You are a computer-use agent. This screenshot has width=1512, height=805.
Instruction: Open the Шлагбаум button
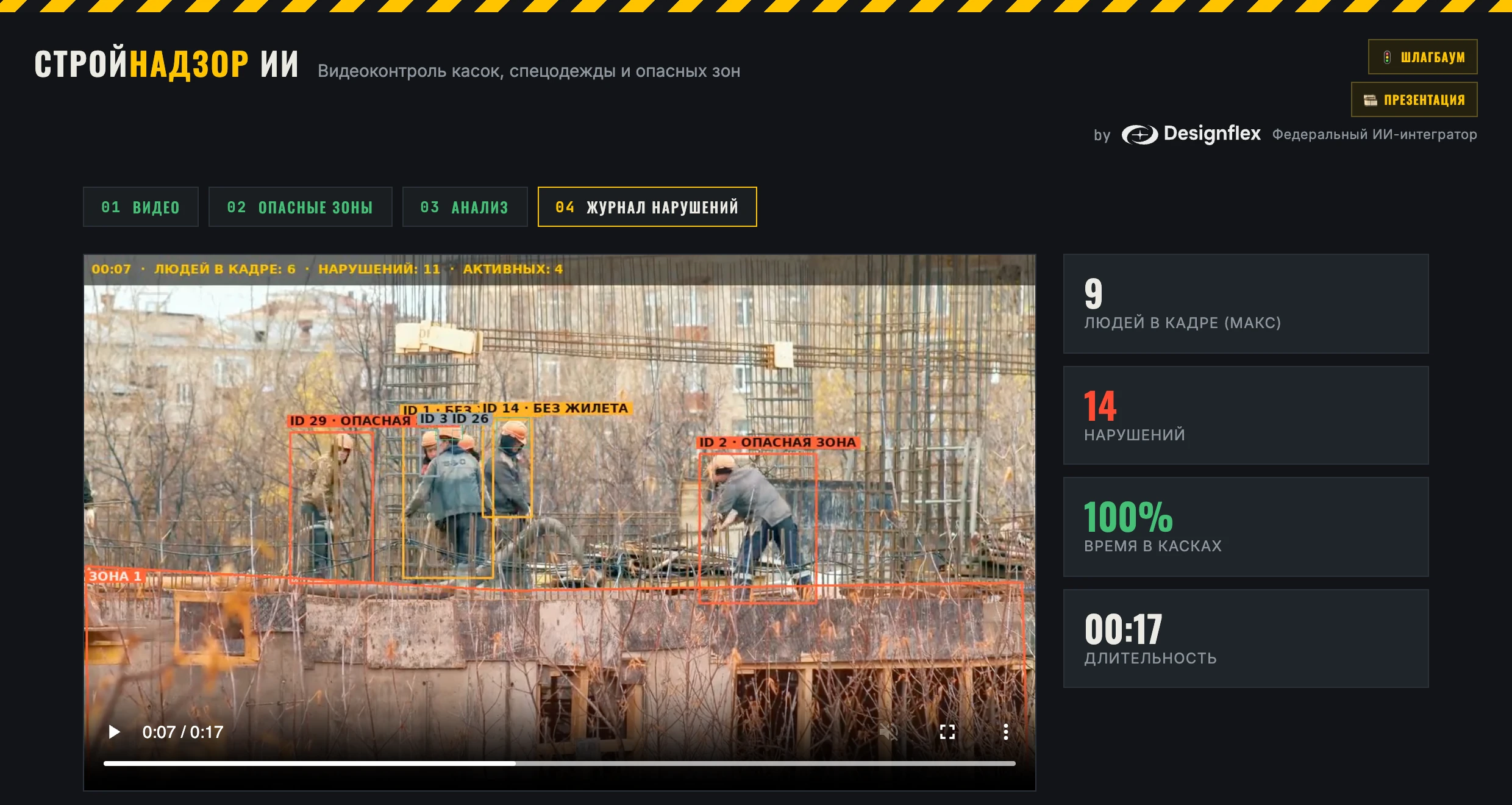(x=1422, y=57)
